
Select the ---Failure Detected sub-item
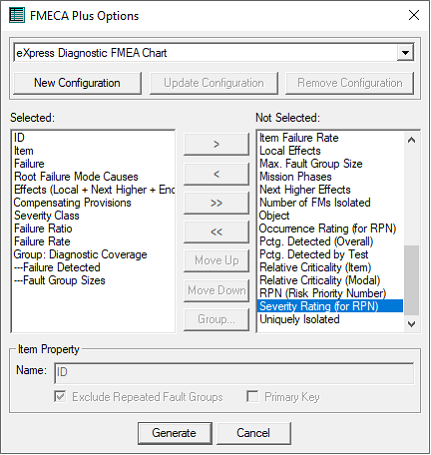[x=57, y=267]
